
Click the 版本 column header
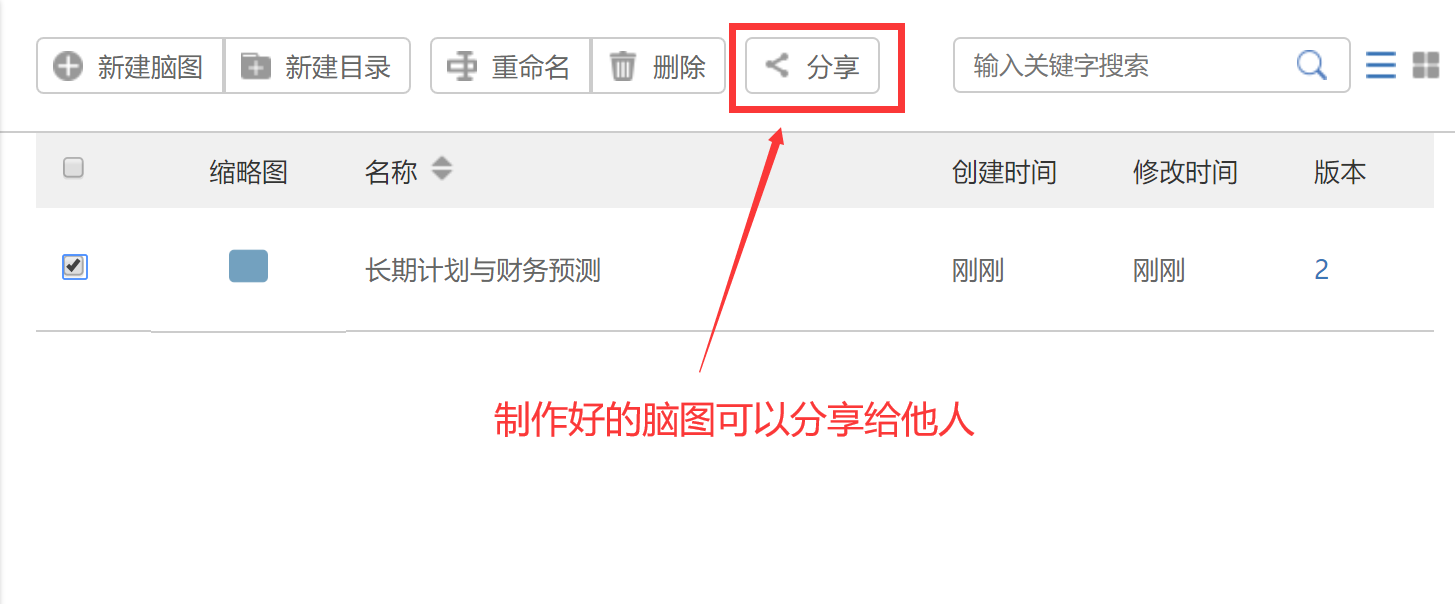(x=1340, y=172)
